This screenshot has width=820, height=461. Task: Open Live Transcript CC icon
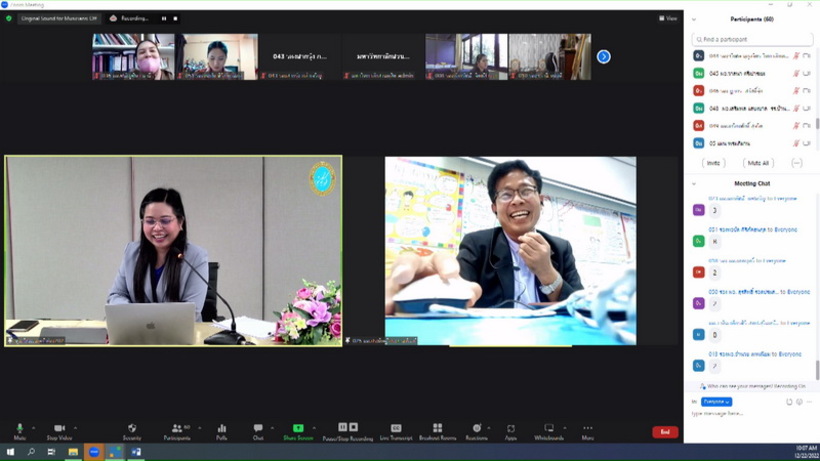[x=396, y=428]
